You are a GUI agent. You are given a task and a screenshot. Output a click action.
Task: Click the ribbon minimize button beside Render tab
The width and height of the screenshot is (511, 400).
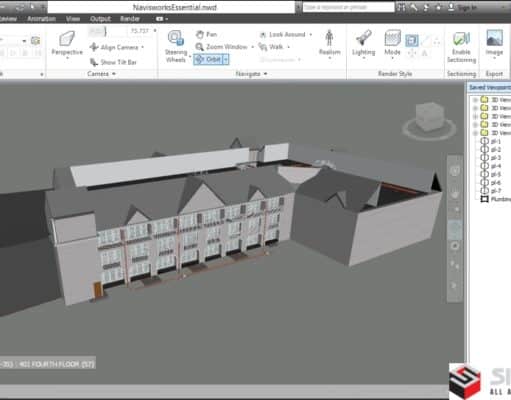point(161,19)
